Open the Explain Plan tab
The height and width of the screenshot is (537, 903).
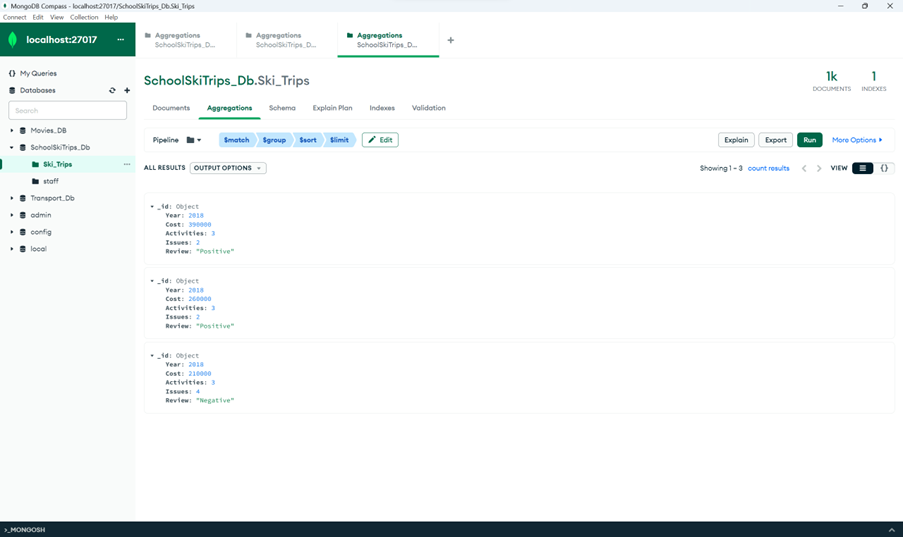pyautogui.click(x=332, y=108)
